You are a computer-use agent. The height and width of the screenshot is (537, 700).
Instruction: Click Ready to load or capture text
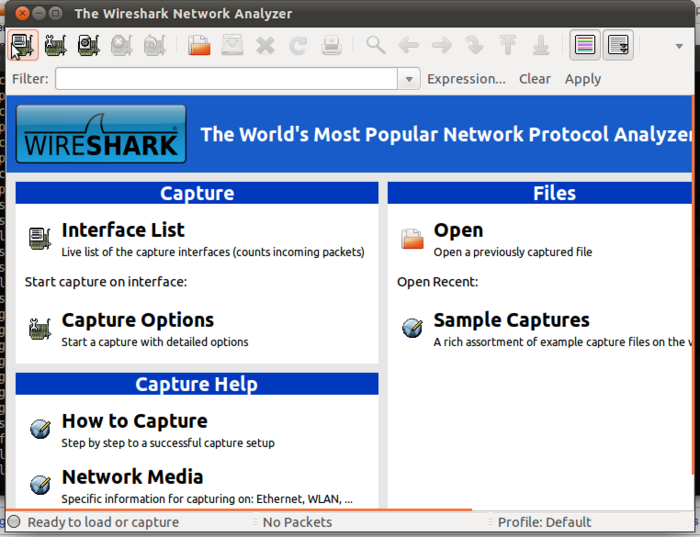coord(103,522)
